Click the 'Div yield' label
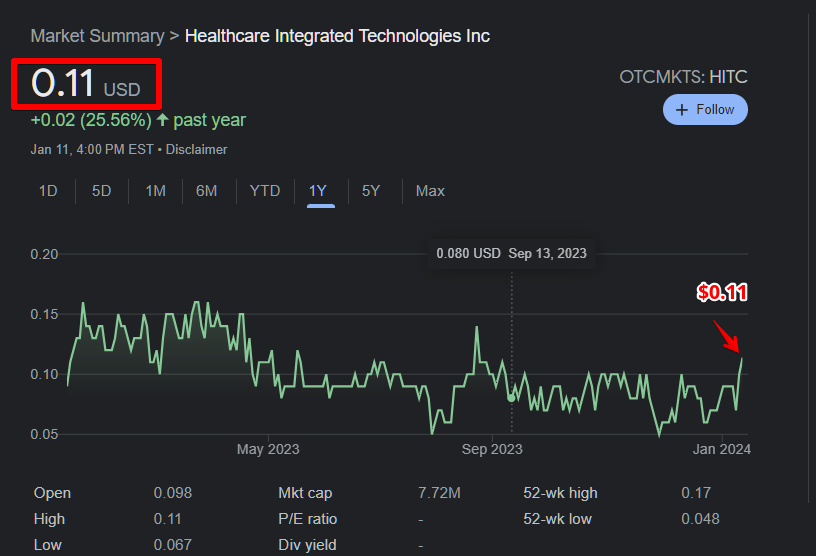 click(307, 545)
